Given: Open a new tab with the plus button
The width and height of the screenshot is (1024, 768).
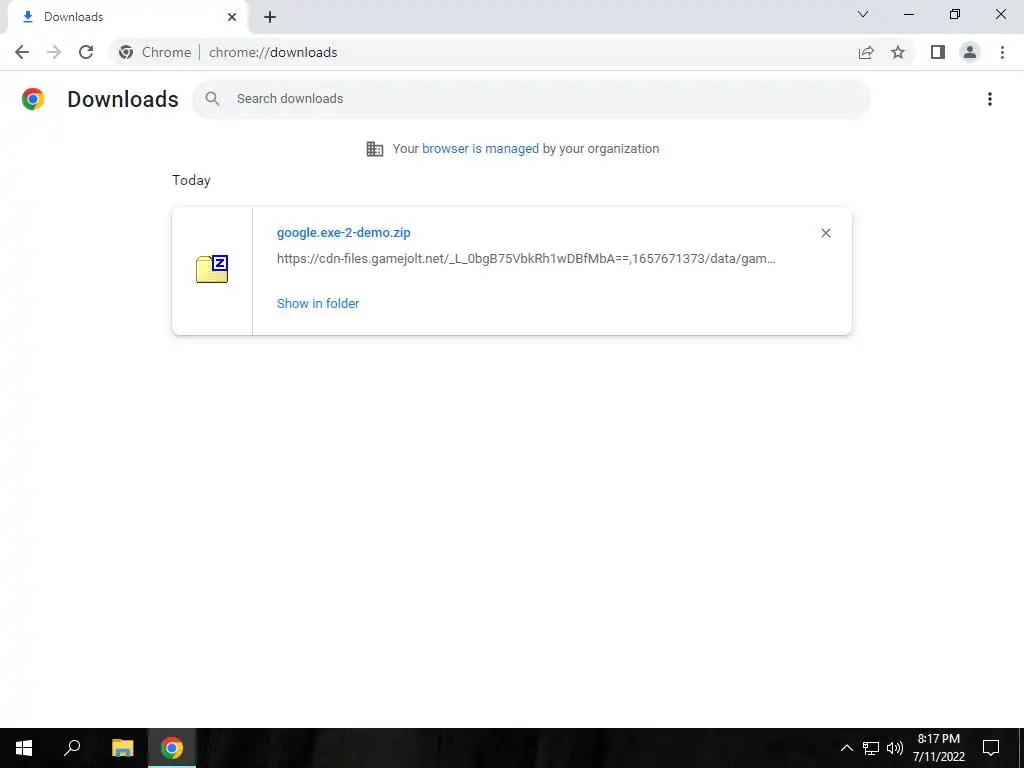Looking at the screenshot, I should 270,17.
